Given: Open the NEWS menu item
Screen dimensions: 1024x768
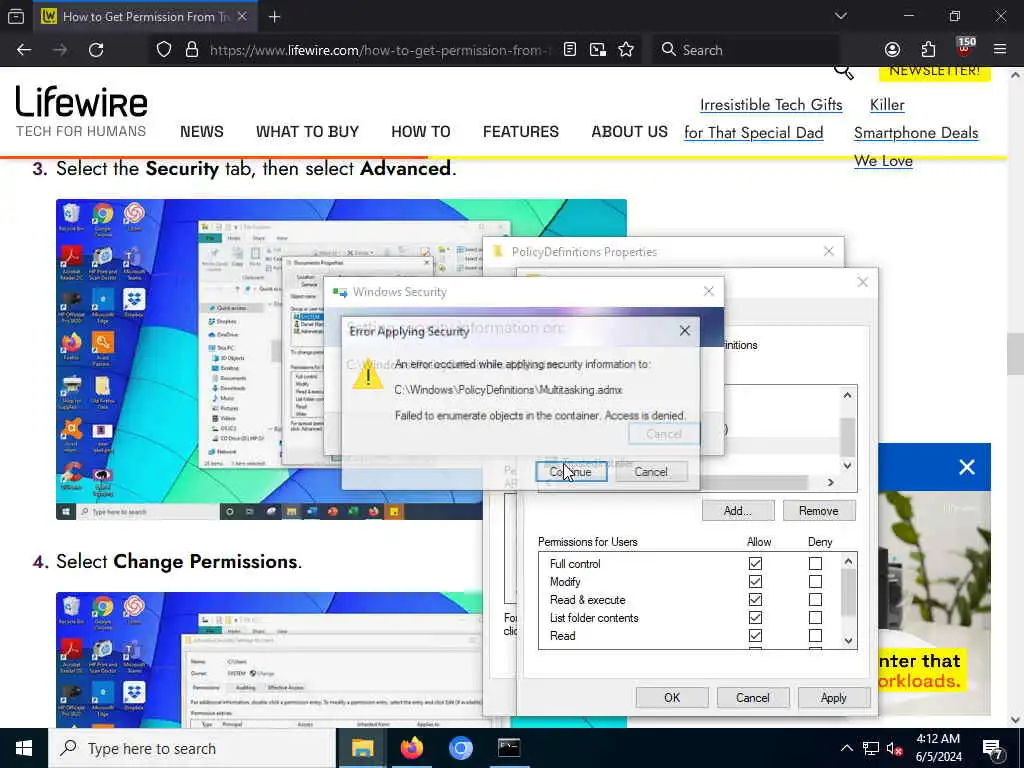Looking at the screenshot, I should pos(202,132).
